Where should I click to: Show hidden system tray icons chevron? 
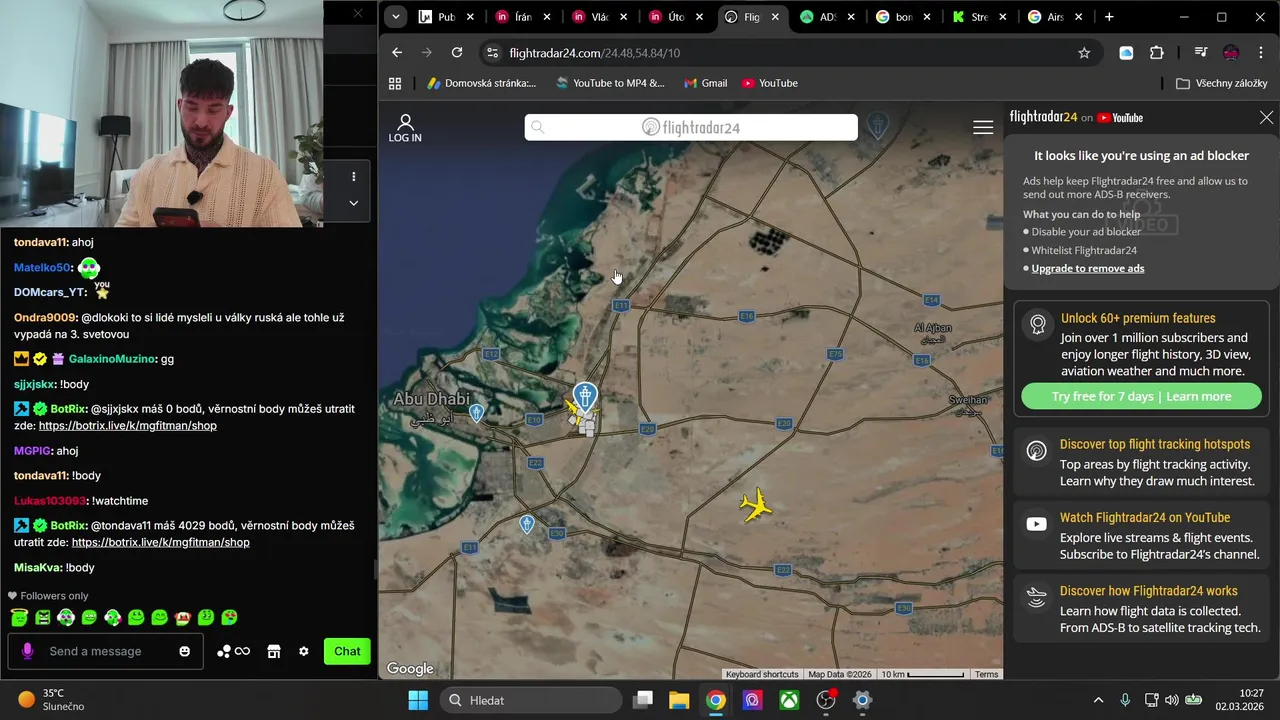click(x=1098, y=700)
